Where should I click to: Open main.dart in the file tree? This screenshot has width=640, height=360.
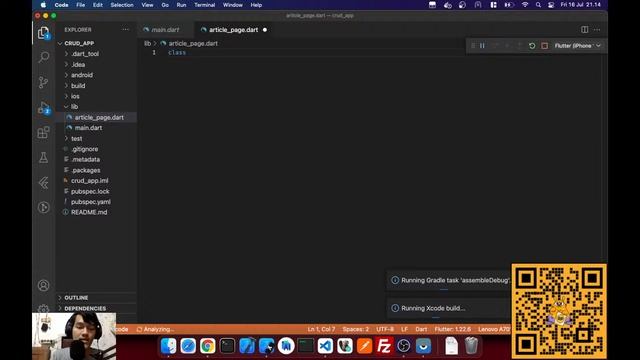click(96, 128)
